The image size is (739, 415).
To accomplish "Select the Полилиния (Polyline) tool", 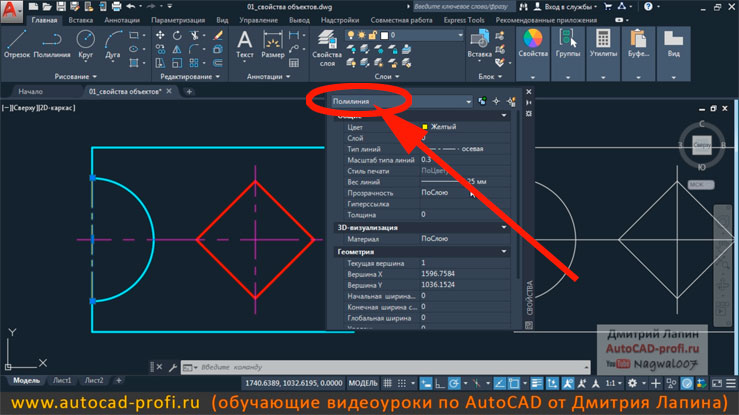I will click(x=52, y=44).
